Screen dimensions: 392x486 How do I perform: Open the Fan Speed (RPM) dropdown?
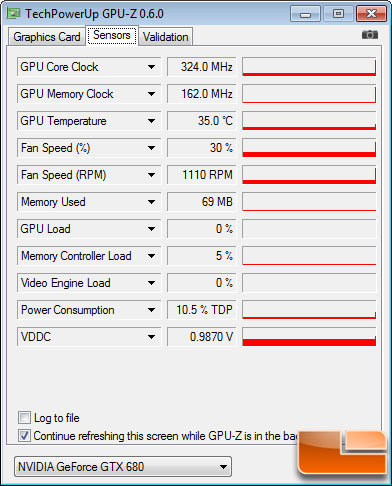pyautogui.click(x=151, y=175)
